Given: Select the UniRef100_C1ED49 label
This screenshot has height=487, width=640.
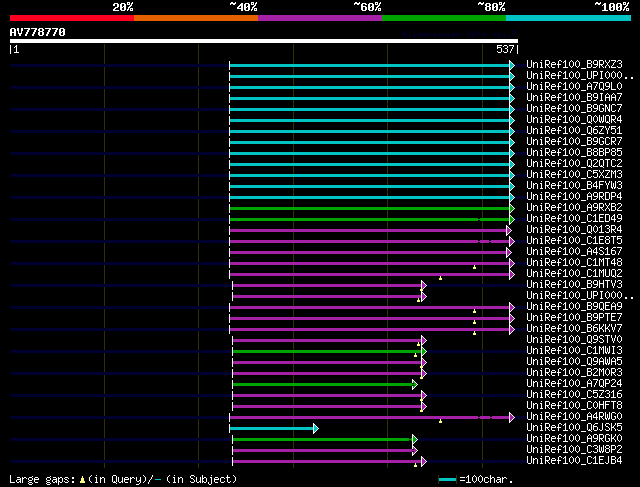Looking at the screenshot, I should coord(574,219).
